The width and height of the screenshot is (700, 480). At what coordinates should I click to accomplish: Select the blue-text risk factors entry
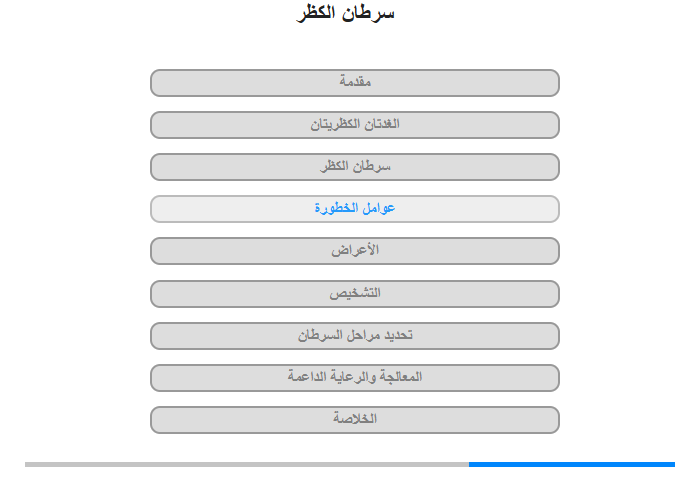click(x=354, y=209)
